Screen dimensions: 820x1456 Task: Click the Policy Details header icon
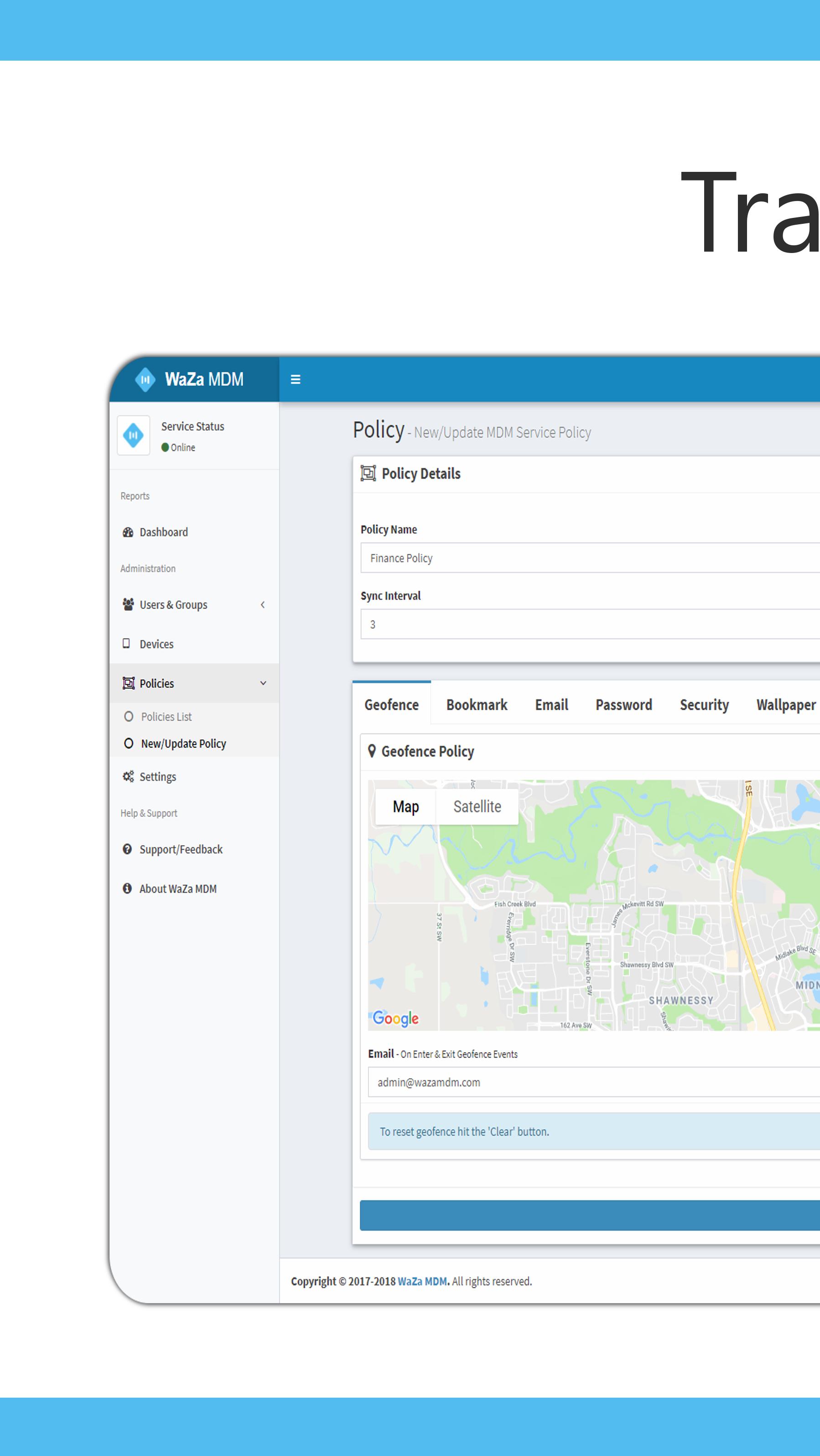tap(368, 473)
